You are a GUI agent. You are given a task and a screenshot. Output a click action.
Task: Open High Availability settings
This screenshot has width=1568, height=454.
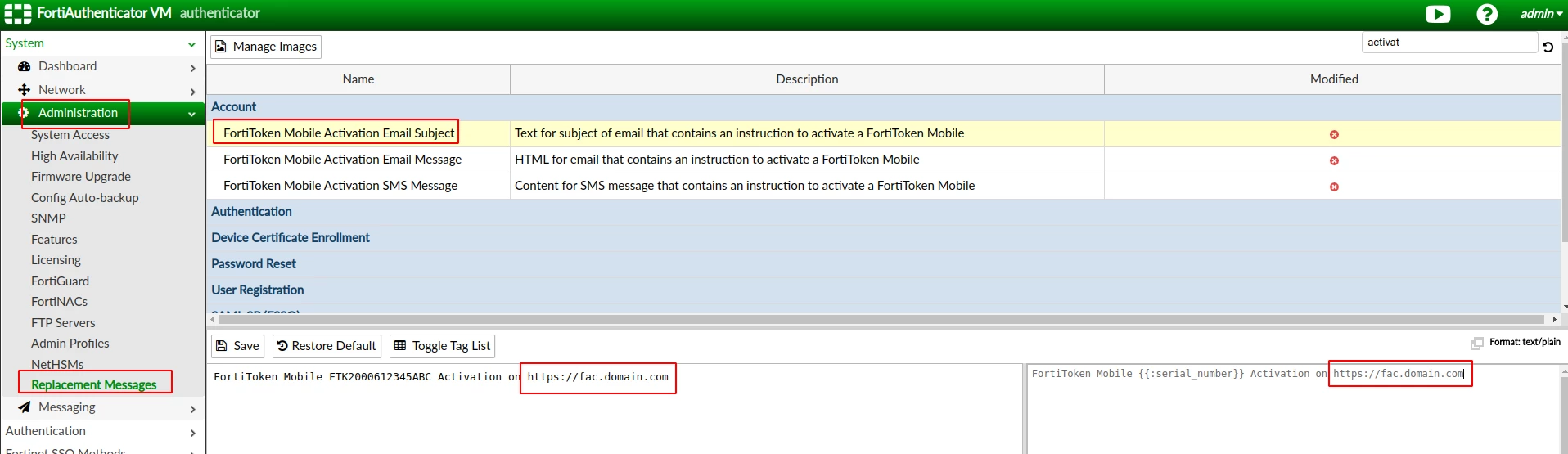point(74,156)
